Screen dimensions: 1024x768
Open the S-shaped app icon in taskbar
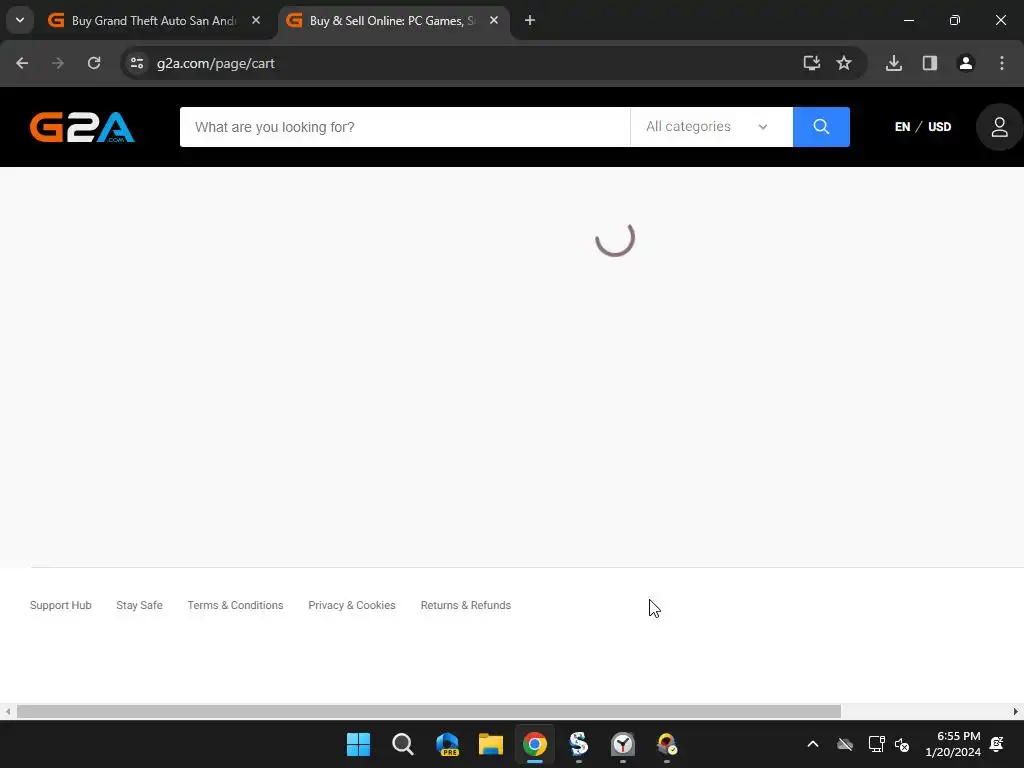click(579, 744)
